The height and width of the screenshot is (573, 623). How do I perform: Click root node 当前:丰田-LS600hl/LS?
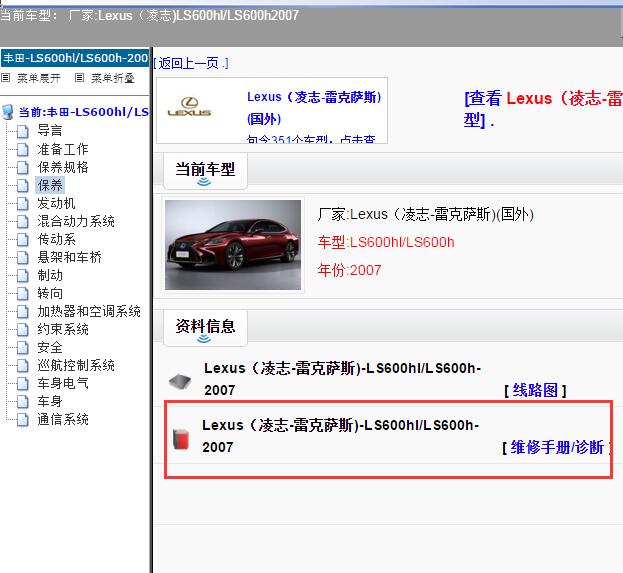[83, 112]
